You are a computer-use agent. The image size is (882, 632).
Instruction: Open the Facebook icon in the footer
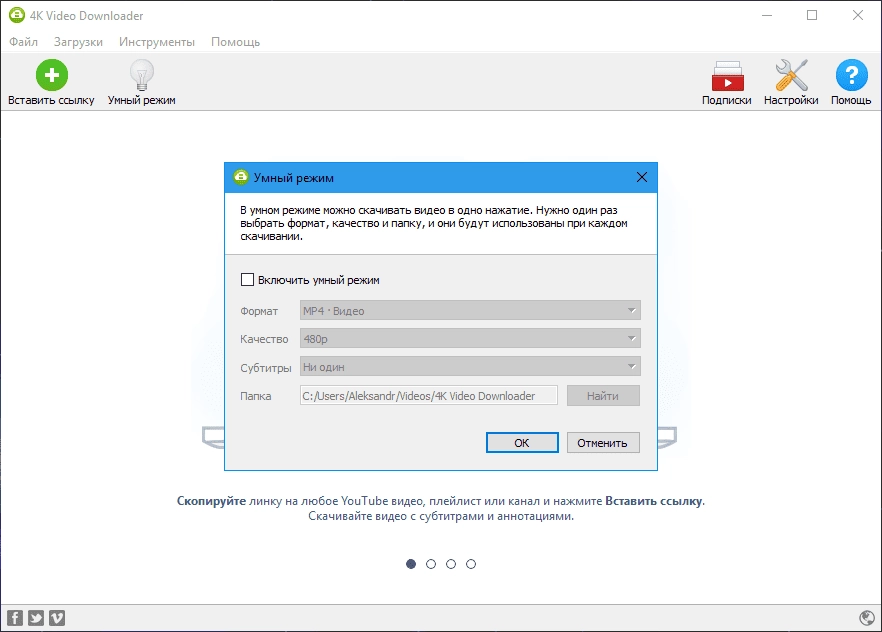pos(15,618)
